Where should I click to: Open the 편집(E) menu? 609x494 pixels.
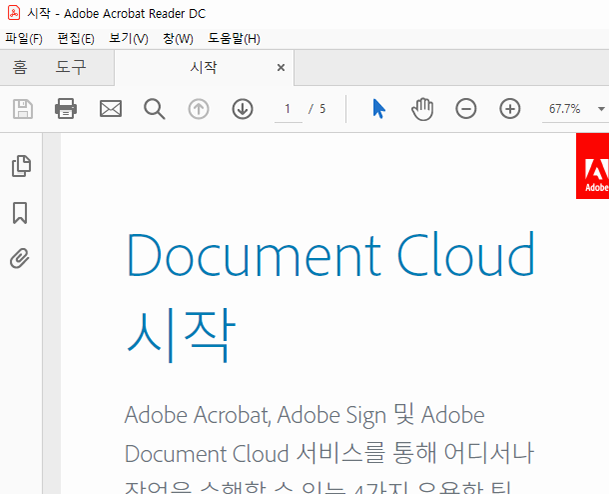click(76, 38)
